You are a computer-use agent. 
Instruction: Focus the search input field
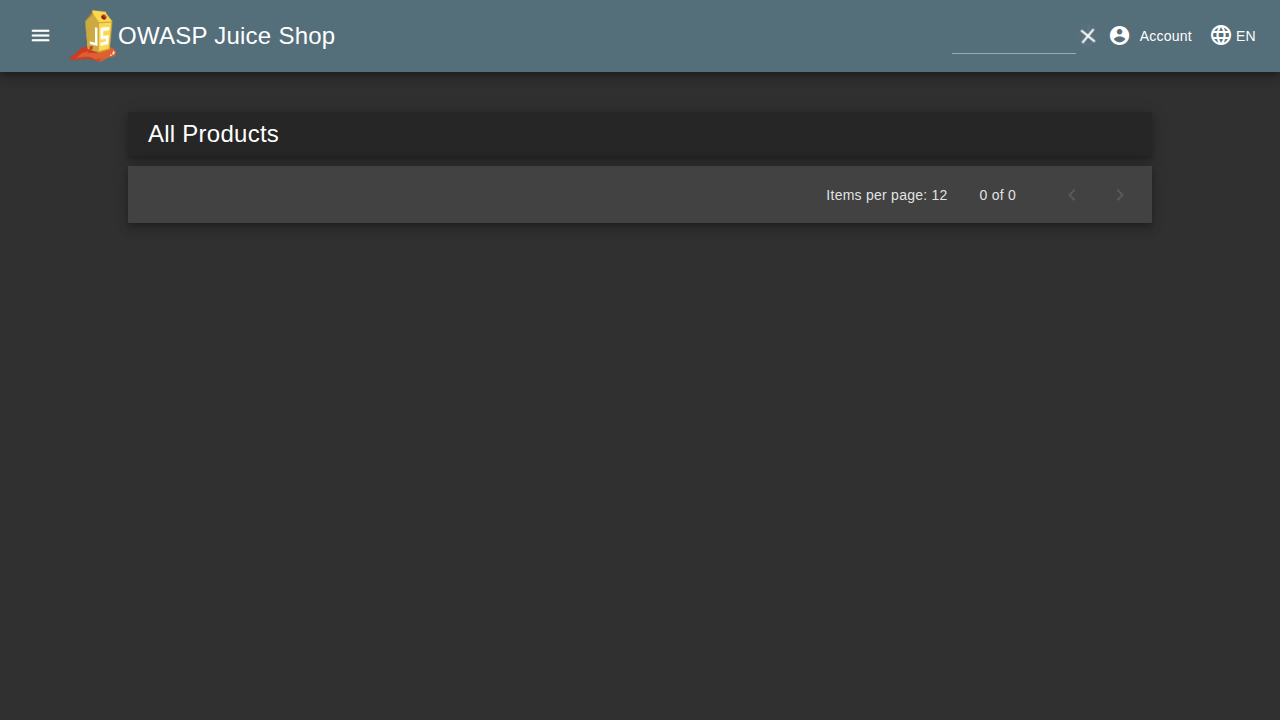[1013, 36]
